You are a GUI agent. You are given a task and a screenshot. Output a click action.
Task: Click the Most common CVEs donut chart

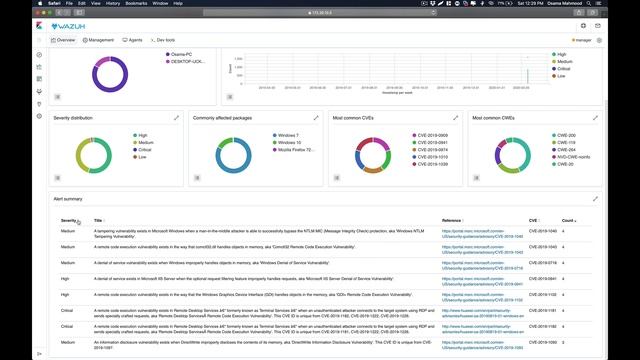point(373,155)
